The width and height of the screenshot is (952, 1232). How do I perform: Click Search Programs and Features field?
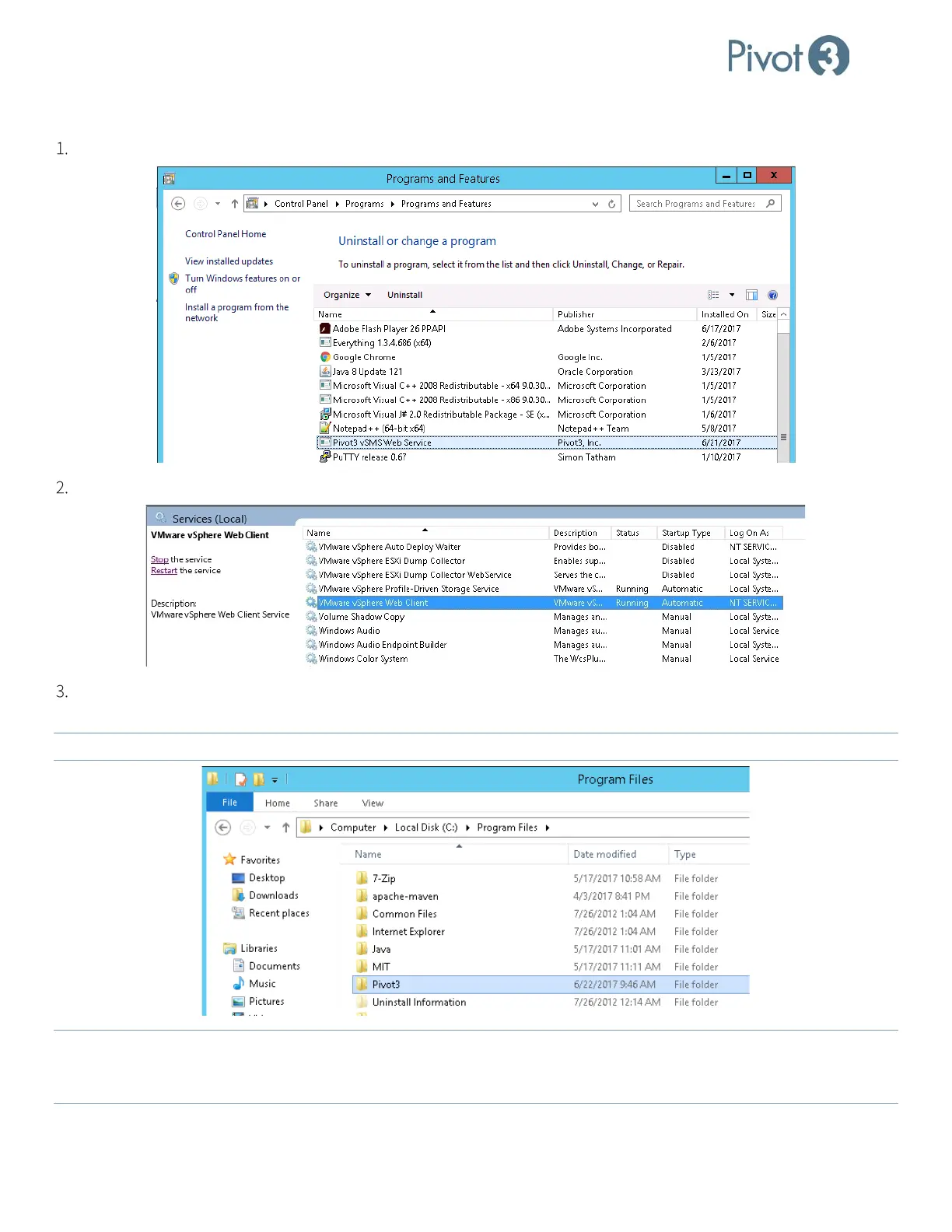(705, 204)
